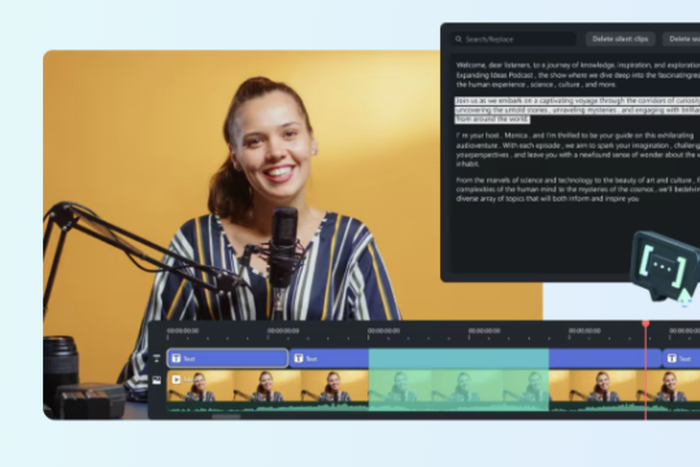The image size is (700, 467).
Task: Click the Delete silent clips button
Action: pyautogui.click(x=620, y=39)
